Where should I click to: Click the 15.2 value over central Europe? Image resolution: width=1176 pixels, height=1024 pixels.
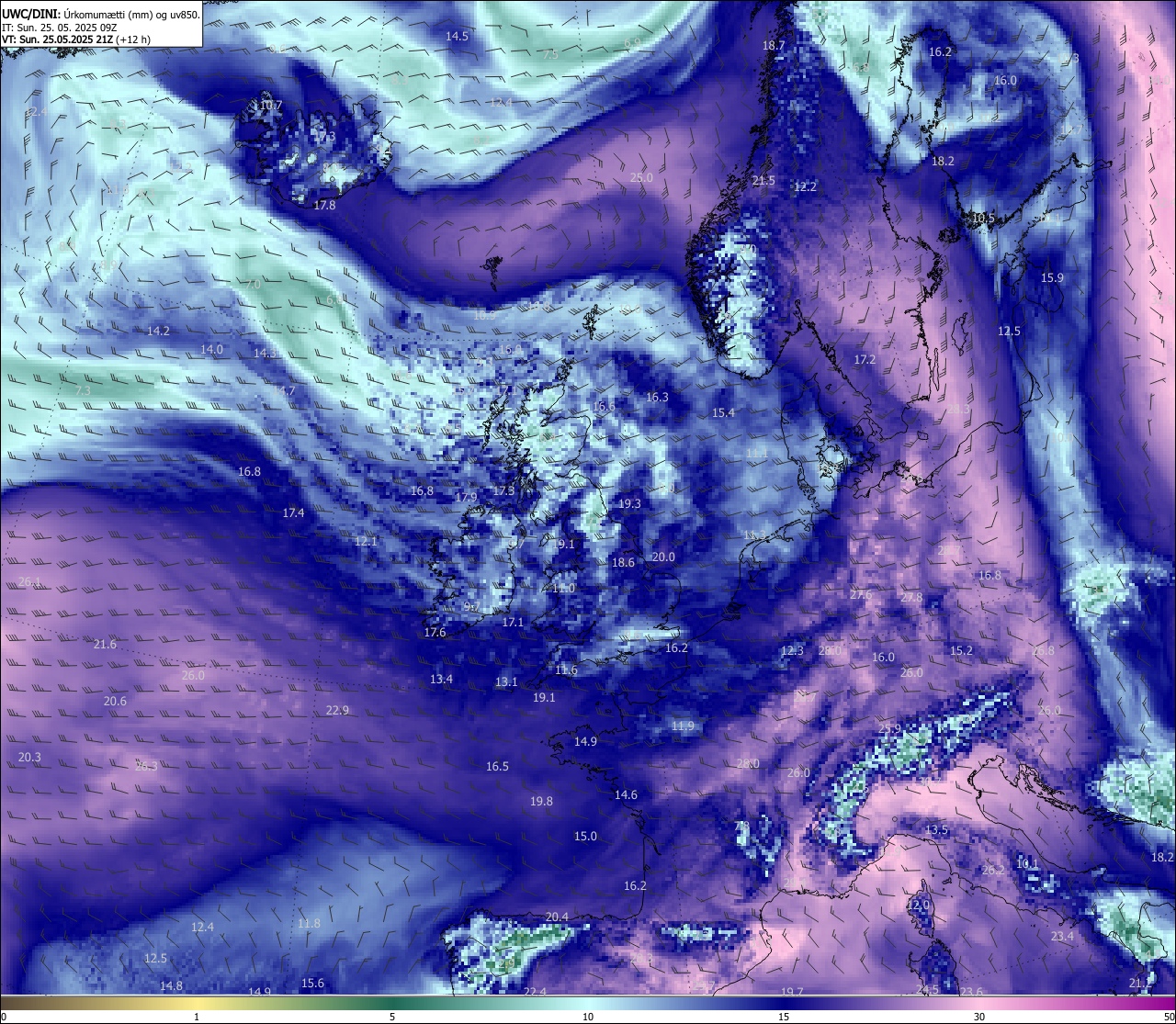(x=961, y=650)
